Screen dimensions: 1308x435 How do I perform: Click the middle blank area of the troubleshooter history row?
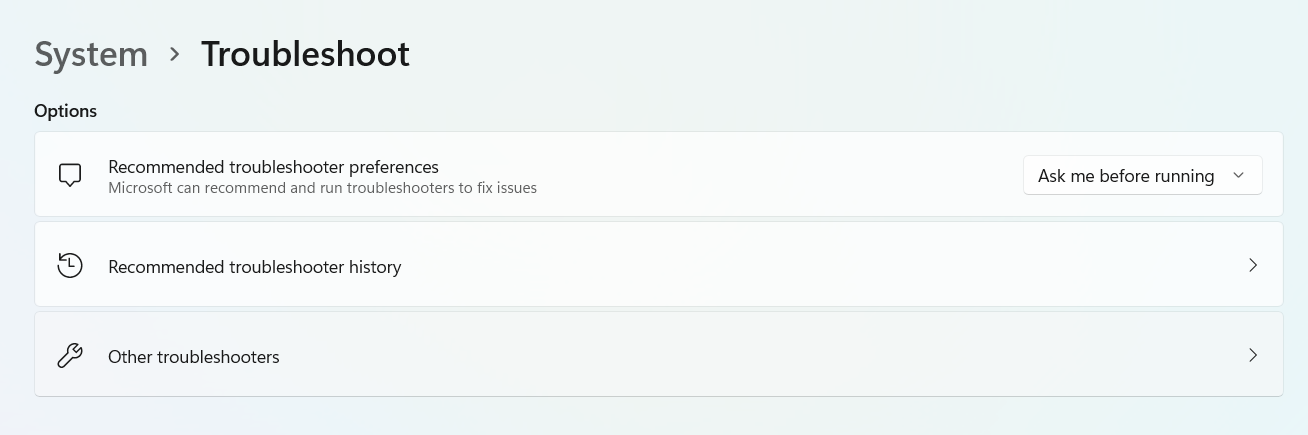[800, 266]
